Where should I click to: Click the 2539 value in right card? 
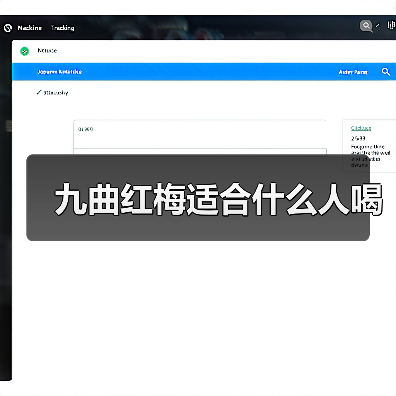coord(358,138)
